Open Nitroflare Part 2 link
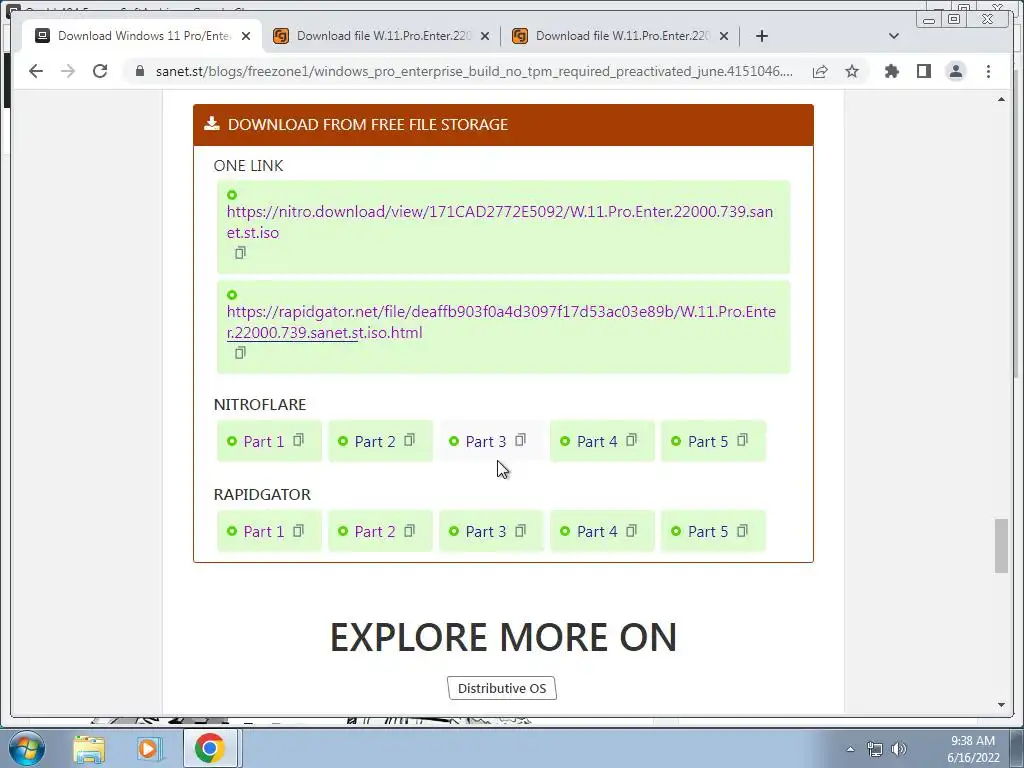The height and width of the screenshot is (768, 1024). click(374, 441)
